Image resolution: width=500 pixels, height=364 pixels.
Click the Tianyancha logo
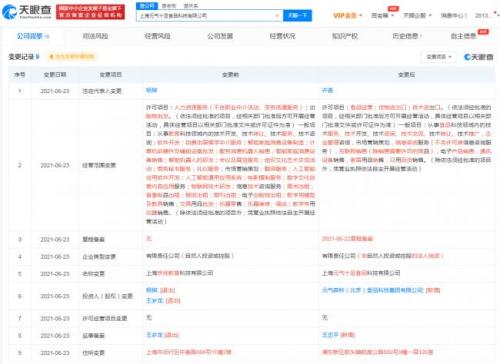point(27,12)
